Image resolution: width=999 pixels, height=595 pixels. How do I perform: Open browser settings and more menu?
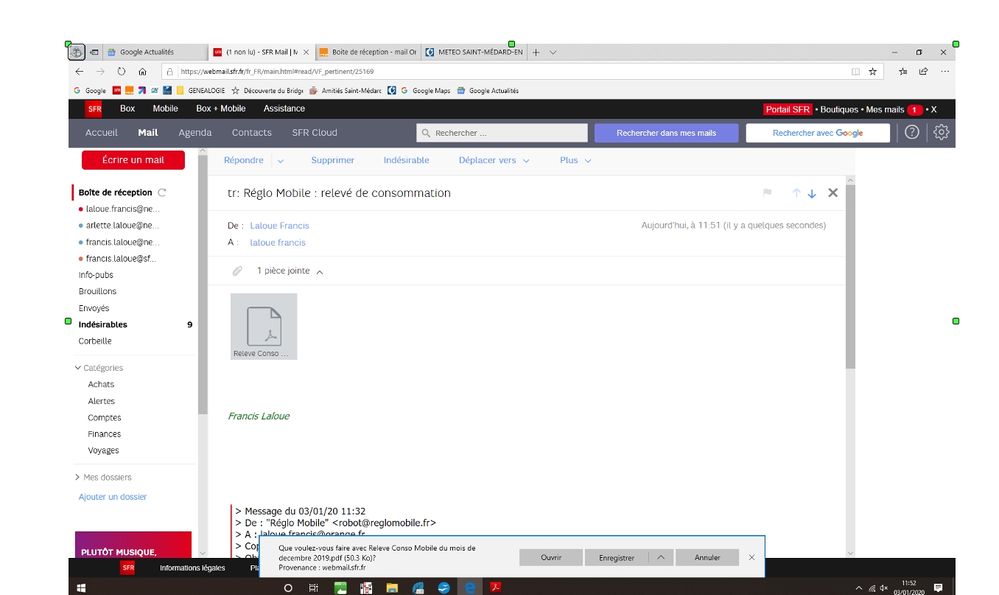tap(945, 72)
